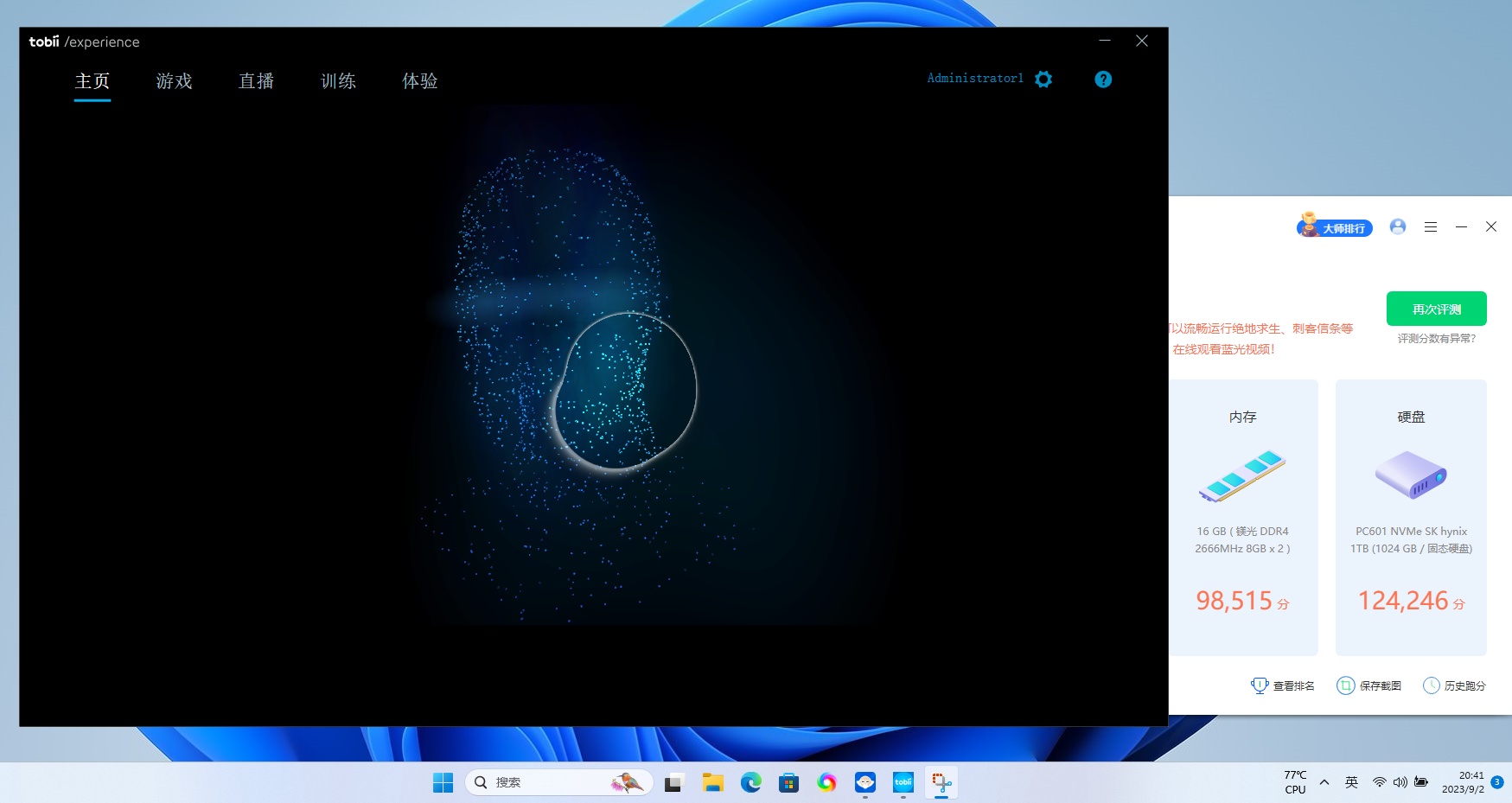Screen dimensions: 1512x803
Task: Select the 体验 tab in Tobii
Action: (420, 81)
